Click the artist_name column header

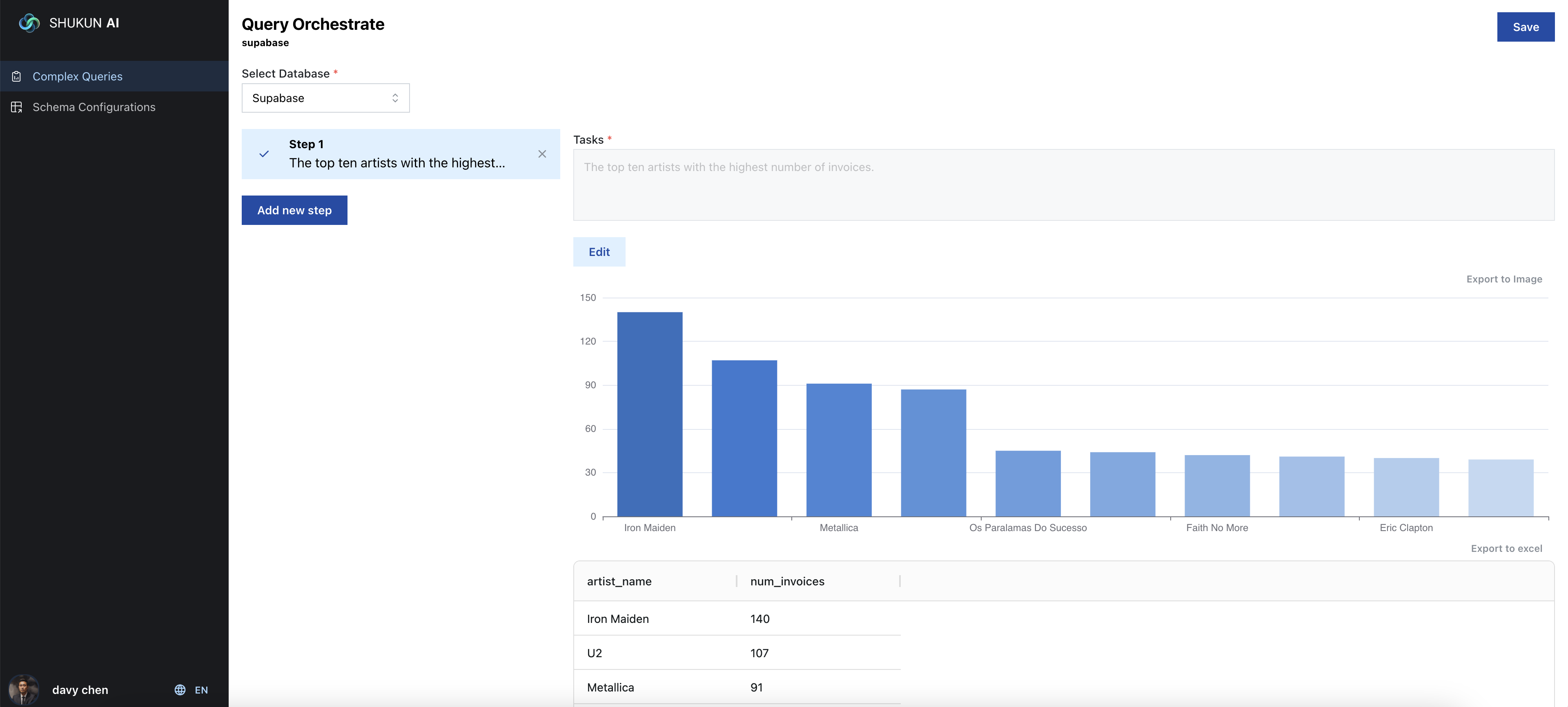(619, 581)
